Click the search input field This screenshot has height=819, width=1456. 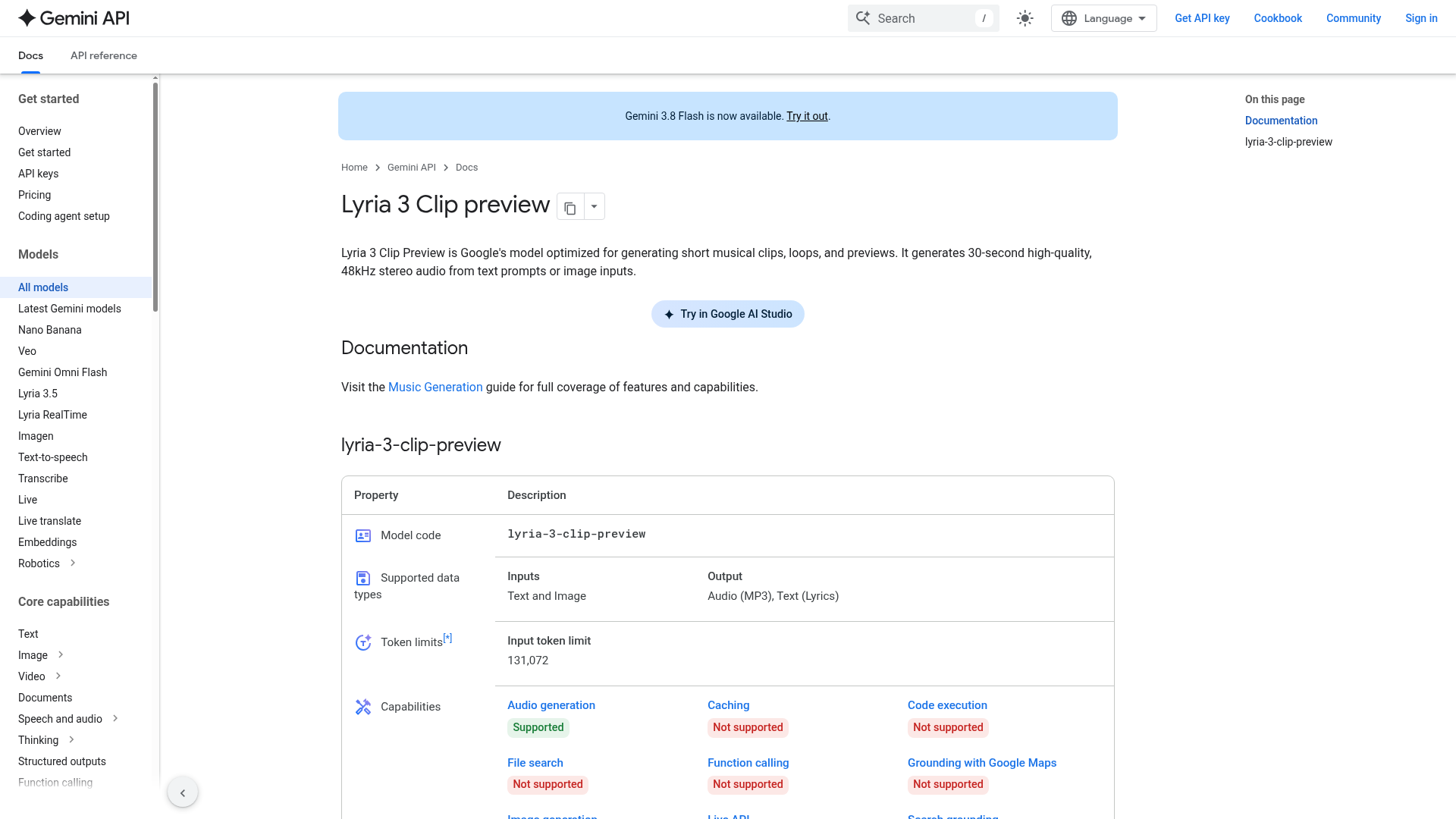(924, 18)
